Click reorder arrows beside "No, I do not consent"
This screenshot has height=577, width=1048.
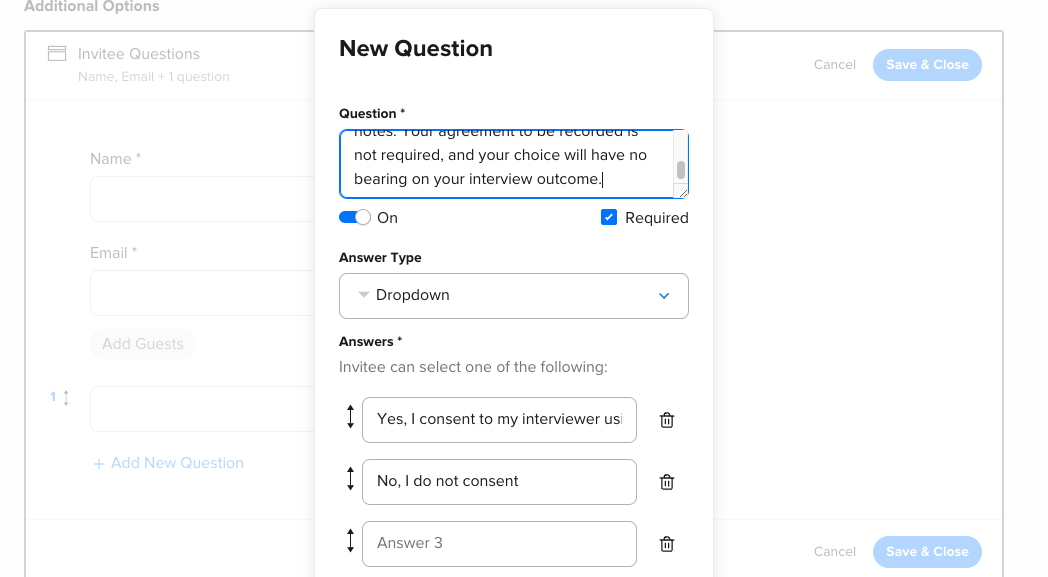(350, 480)
